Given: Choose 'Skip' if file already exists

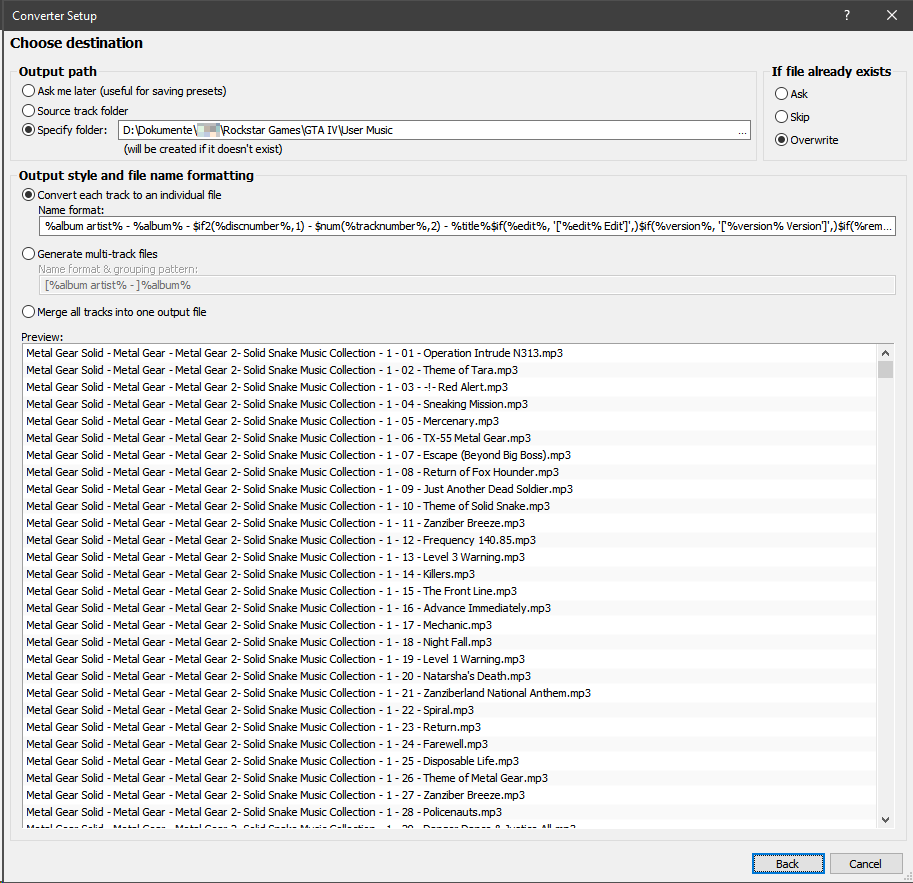Looking at the screenshot, I should pos(792,117).
